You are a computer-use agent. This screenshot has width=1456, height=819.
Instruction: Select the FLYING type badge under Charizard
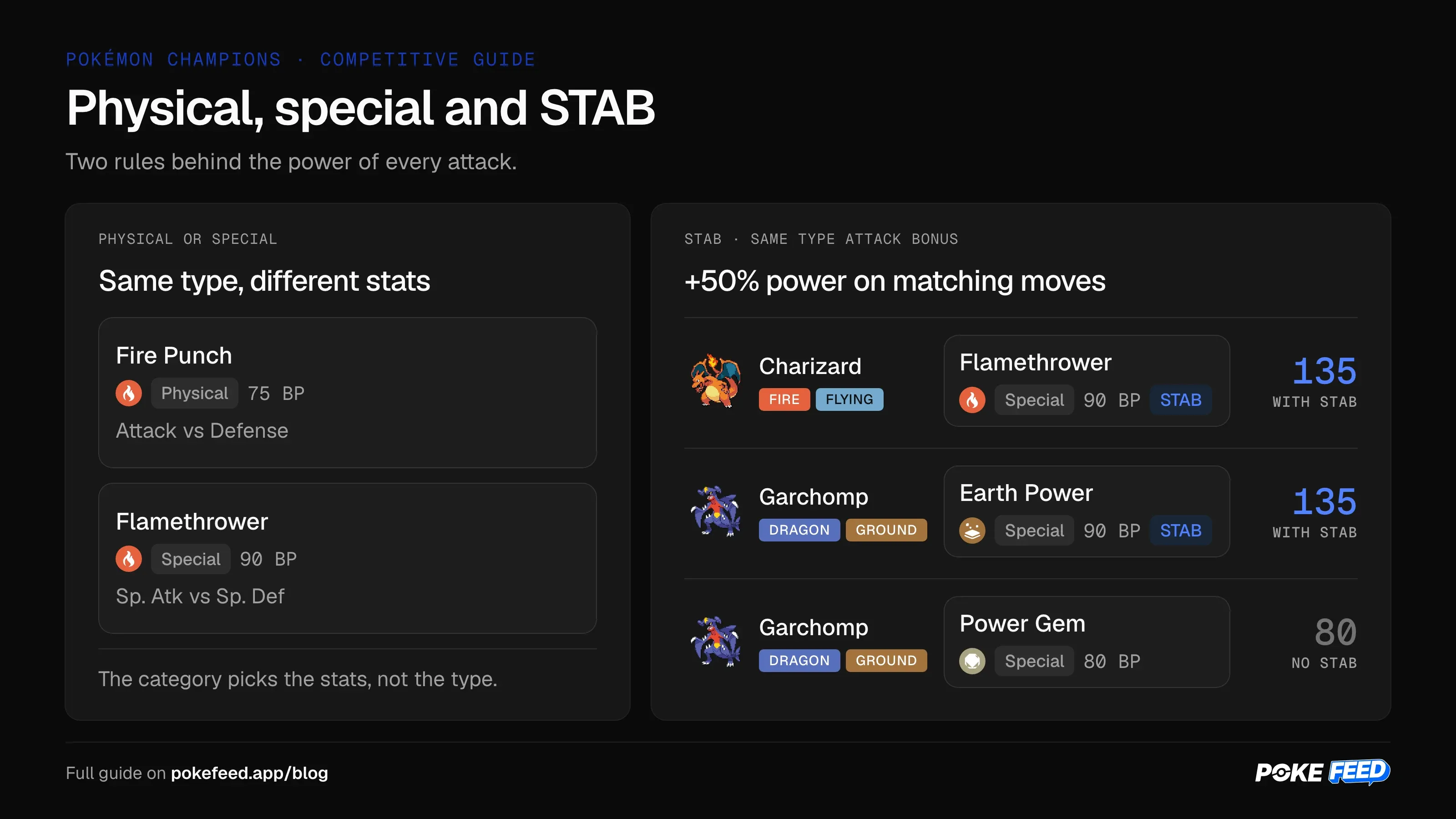[x=849, y=399]
